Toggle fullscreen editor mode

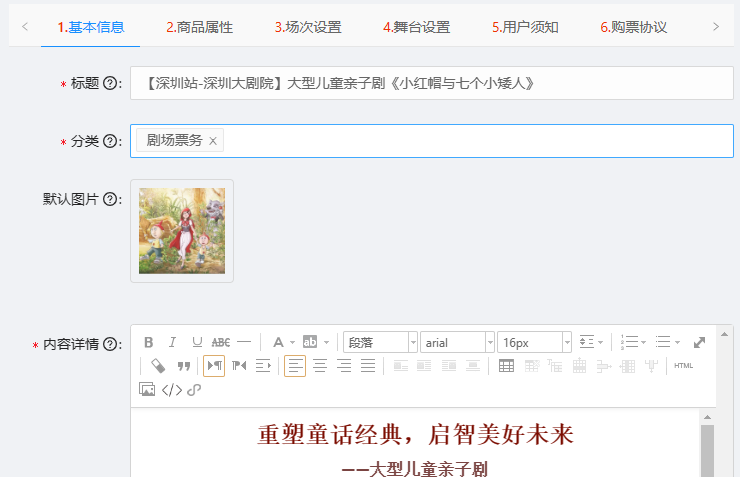(x=699, y=342)
